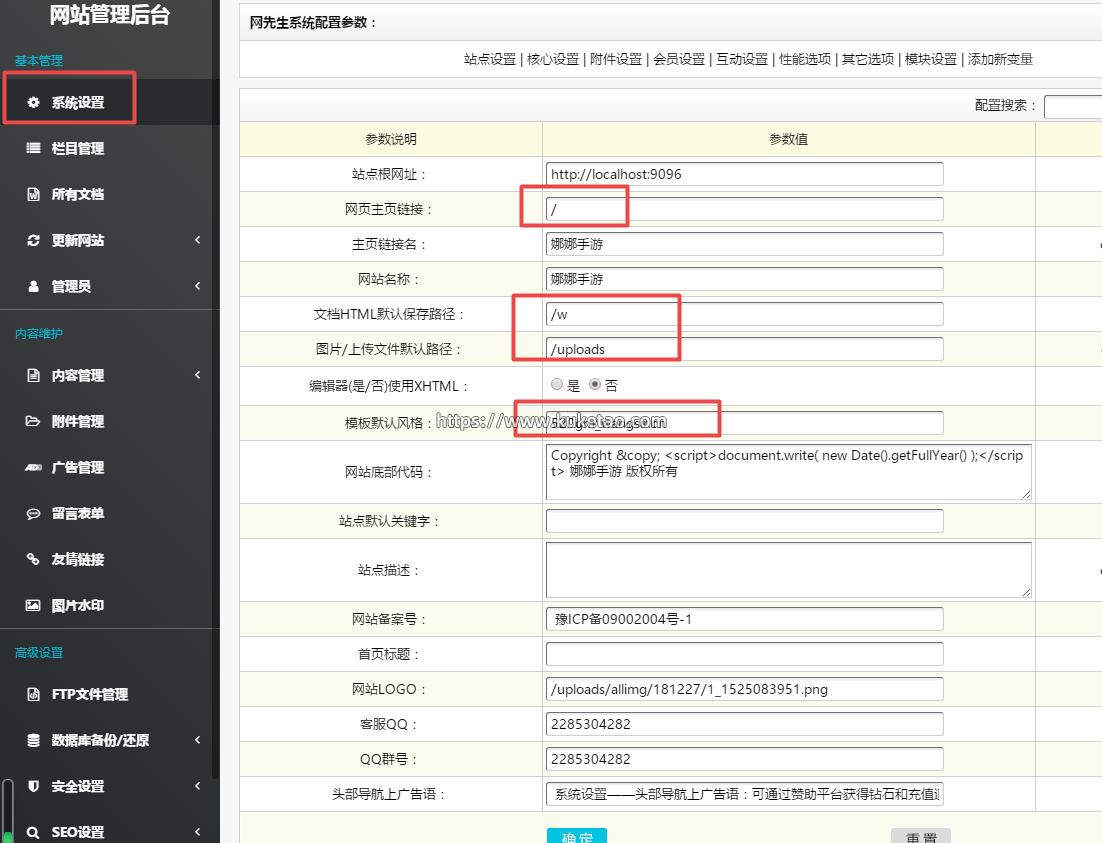Click the 确定 submit button
The width and height of the screenshot is (1102, 843).
pos(577,836)
